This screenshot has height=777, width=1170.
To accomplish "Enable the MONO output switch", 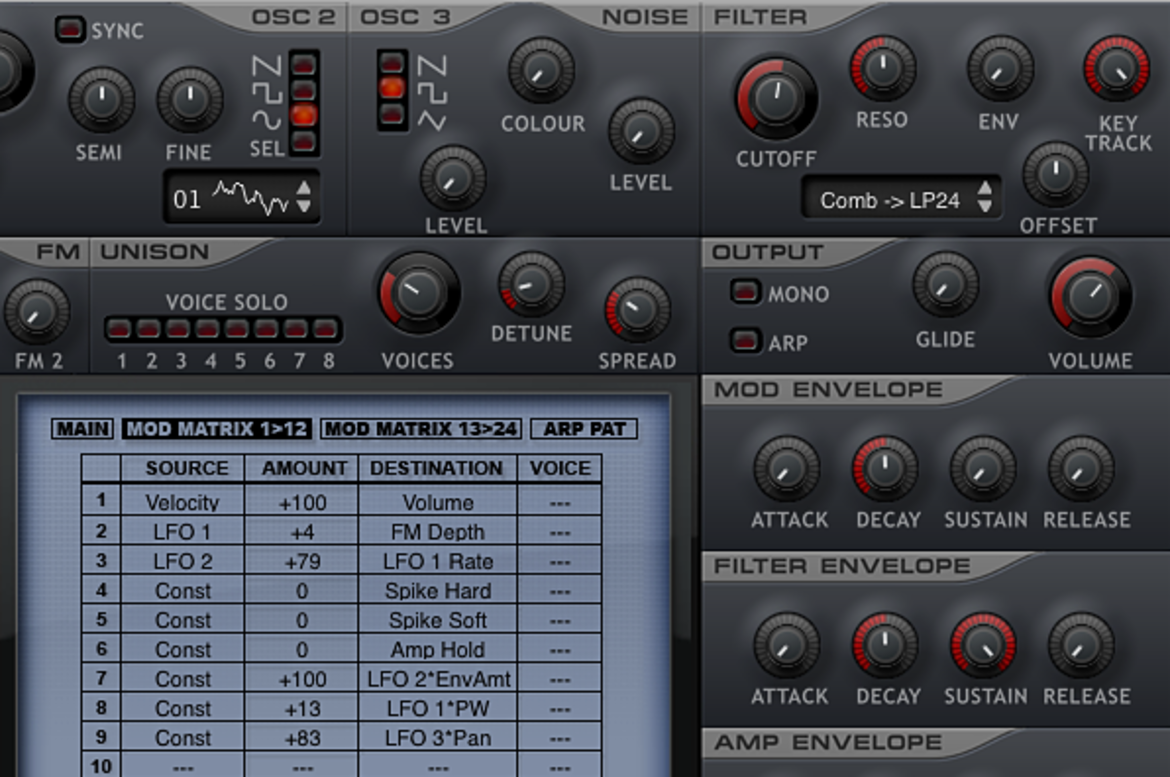I will [745, 292].
